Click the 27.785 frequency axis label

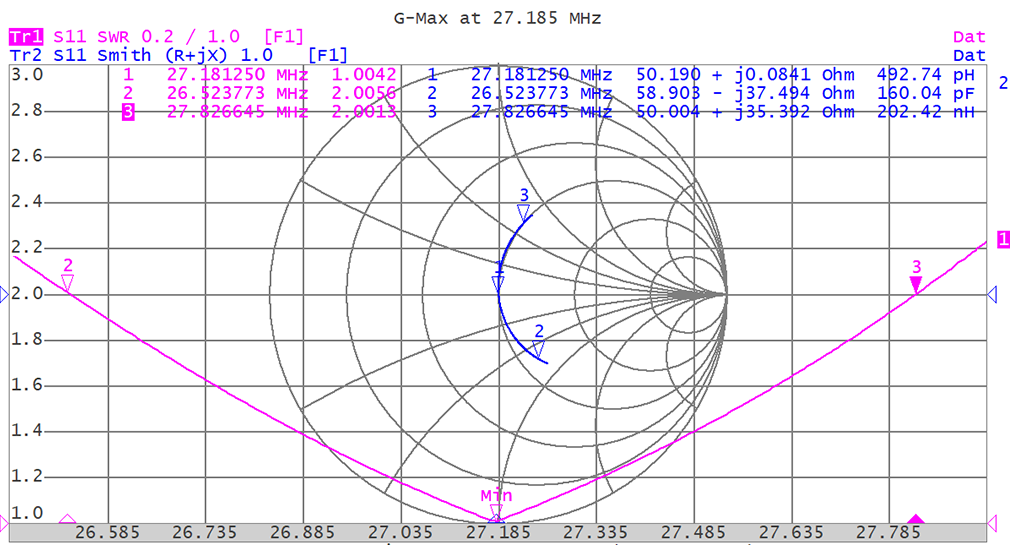(888, 533)
